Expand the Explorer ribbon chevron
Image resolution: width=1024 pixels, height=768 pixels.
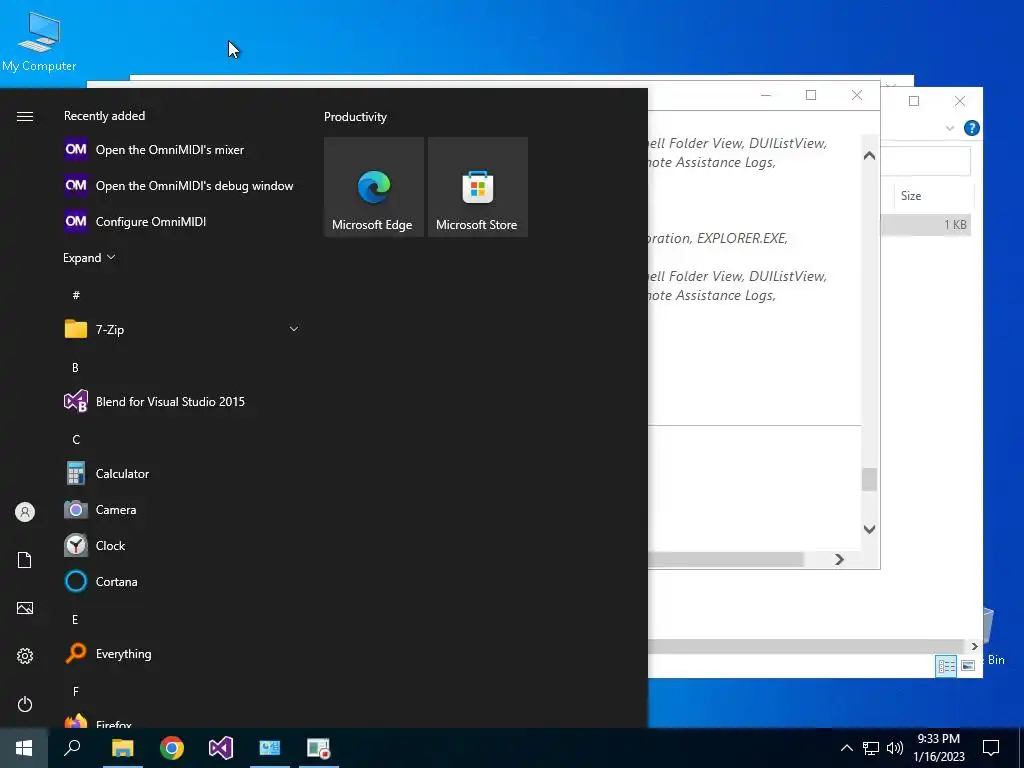coord(950,128)
